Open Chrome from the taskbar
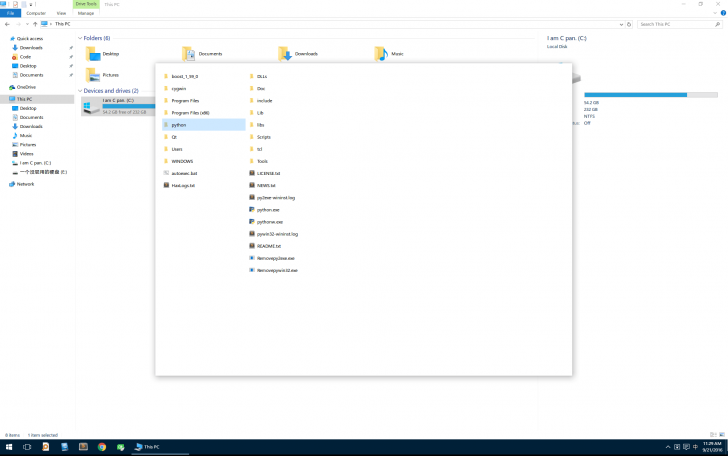The image size is (728, 456). pyautogui.click(x=102, y=447)
